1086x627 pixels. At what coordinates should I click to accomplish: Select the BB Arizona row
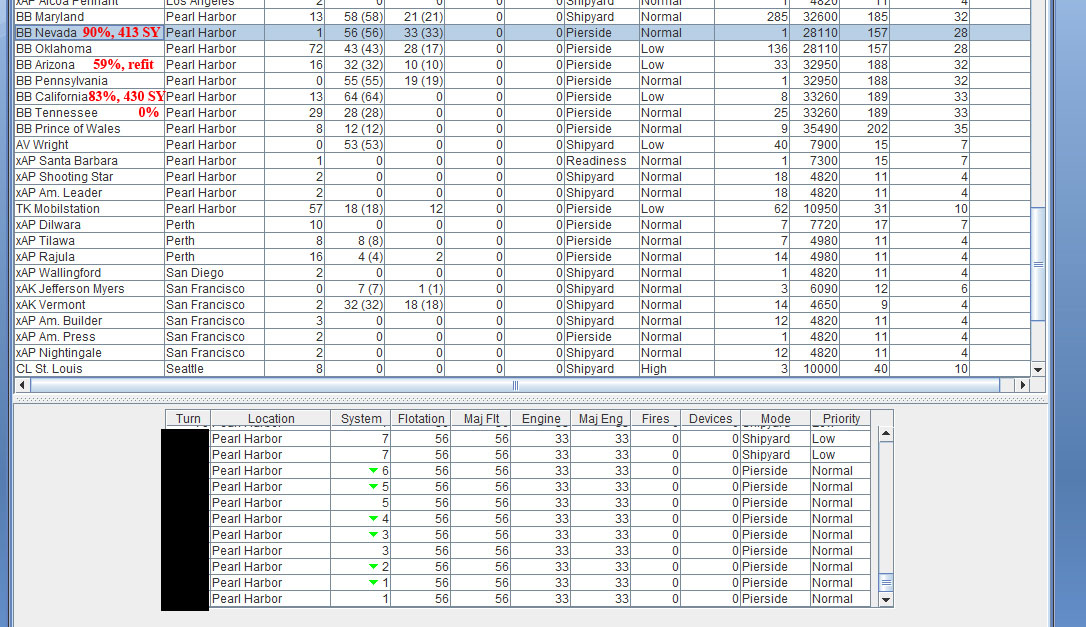click(x=522, y=64)
